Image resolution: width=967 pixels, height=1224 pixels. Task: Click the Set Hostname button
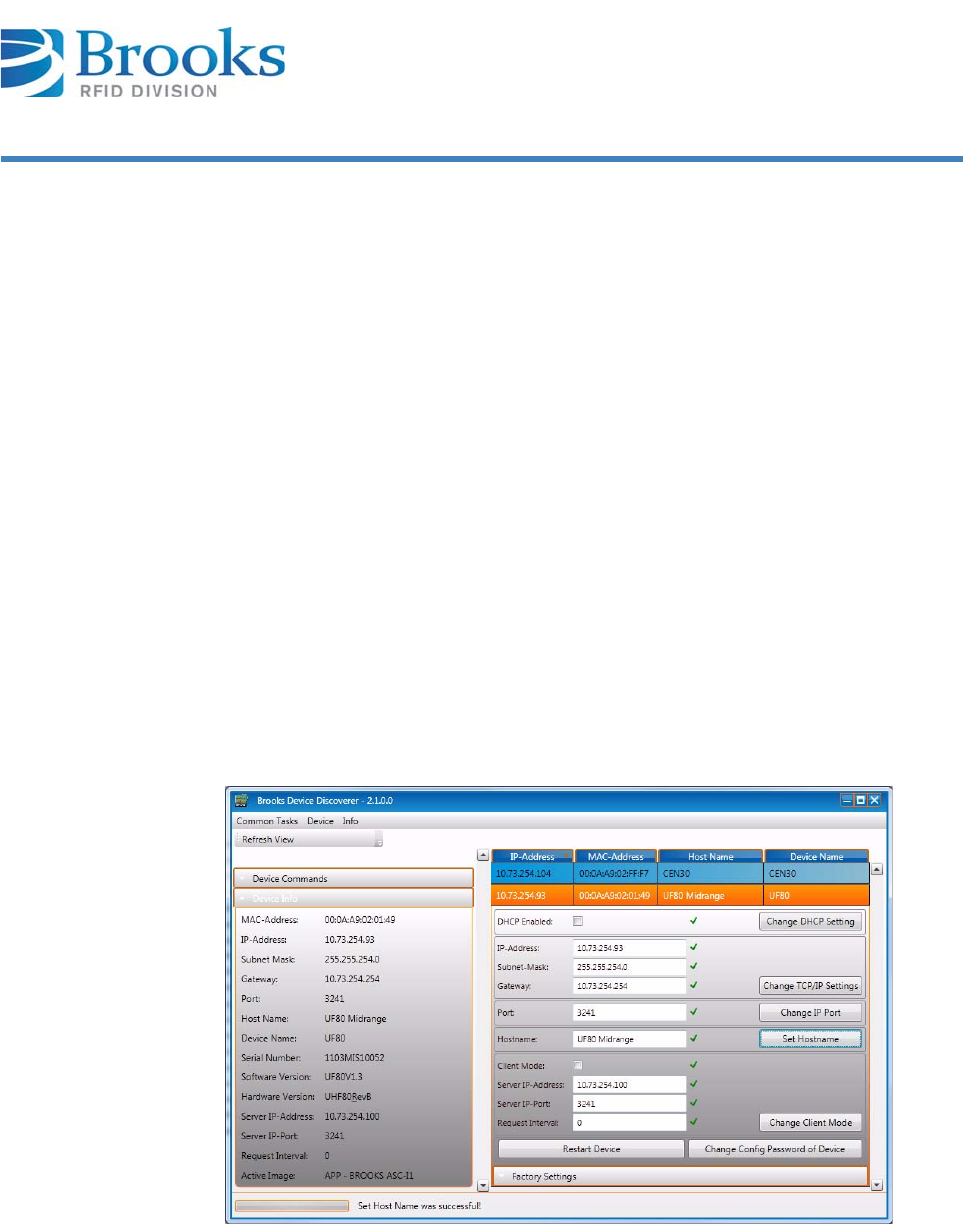(x=810, y=1039)
